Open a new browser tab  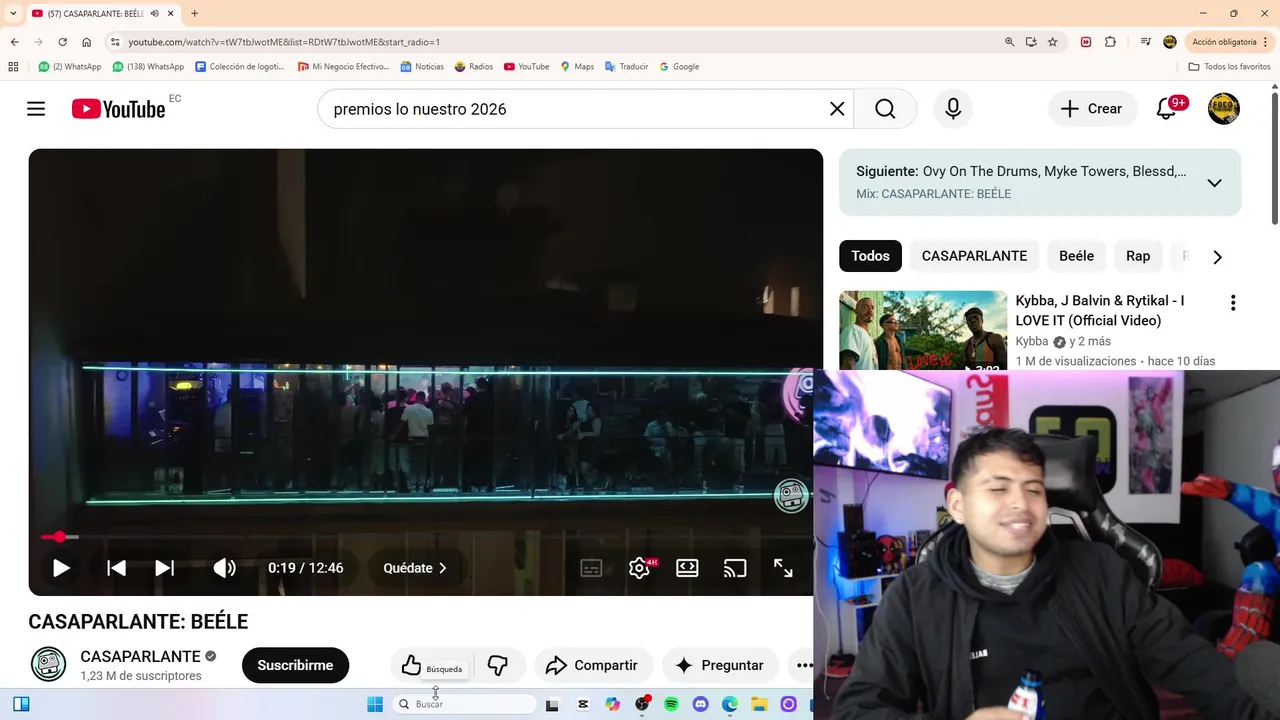pyautogui.click(x=194, y=13)
